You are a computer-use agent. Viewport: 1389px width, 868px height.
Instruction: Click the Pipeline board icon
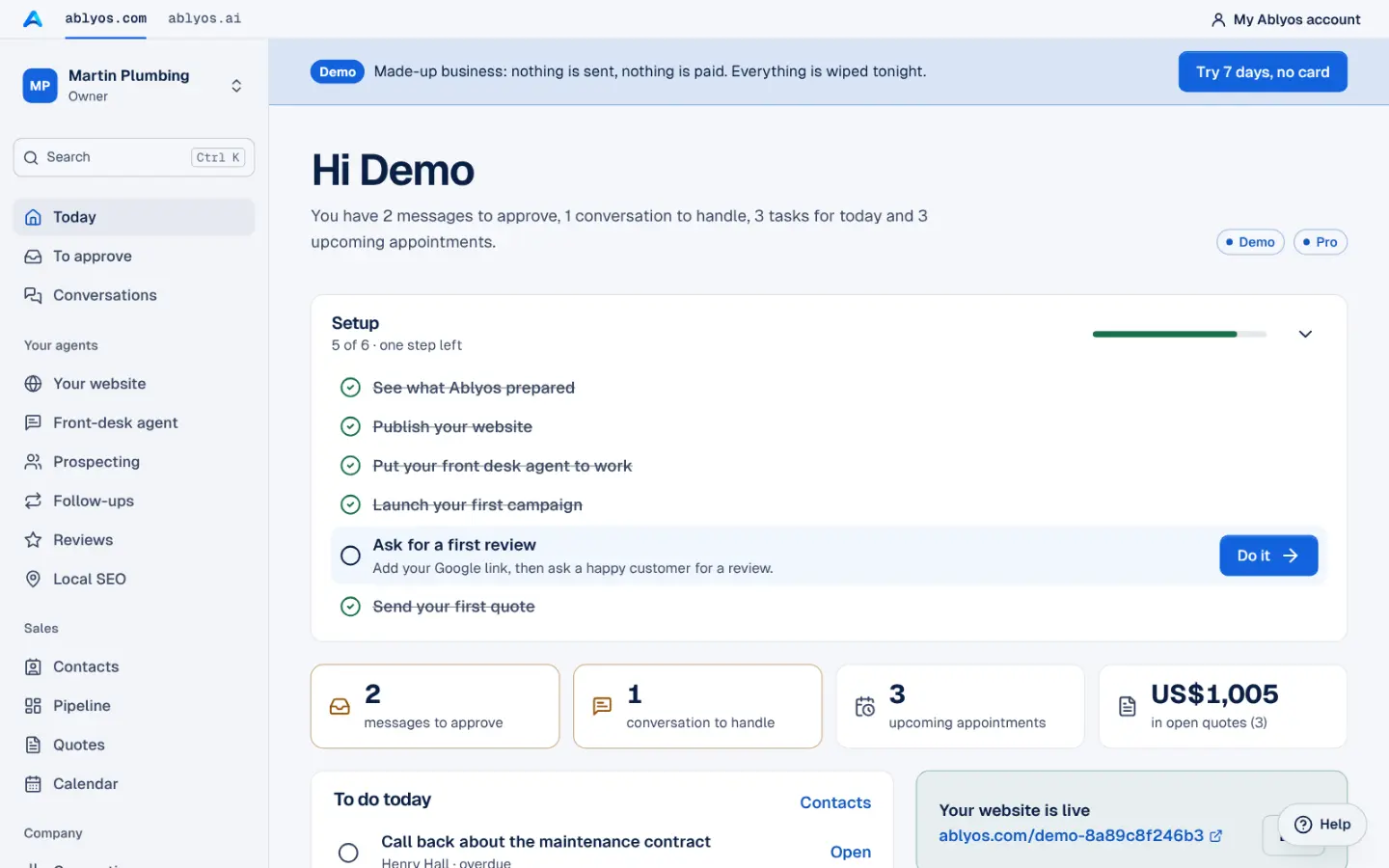coord(33,706)
